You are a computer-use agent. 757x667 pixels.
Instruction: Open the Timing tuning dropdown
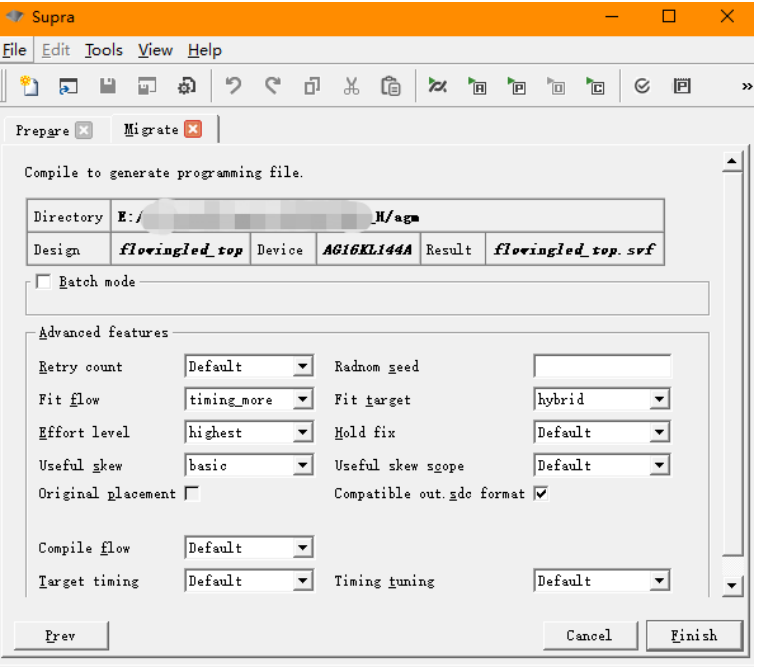(x=602, y=581)
